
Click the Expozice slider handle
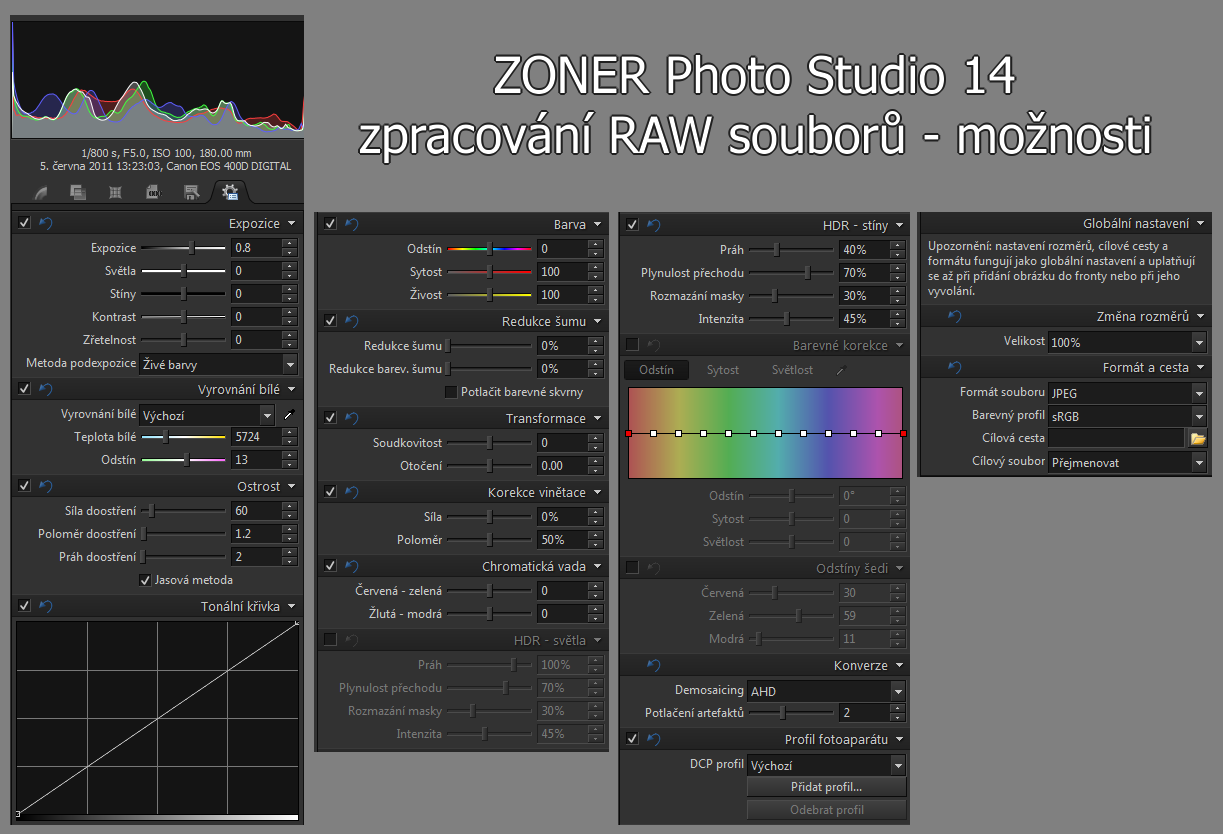[192, 248]
